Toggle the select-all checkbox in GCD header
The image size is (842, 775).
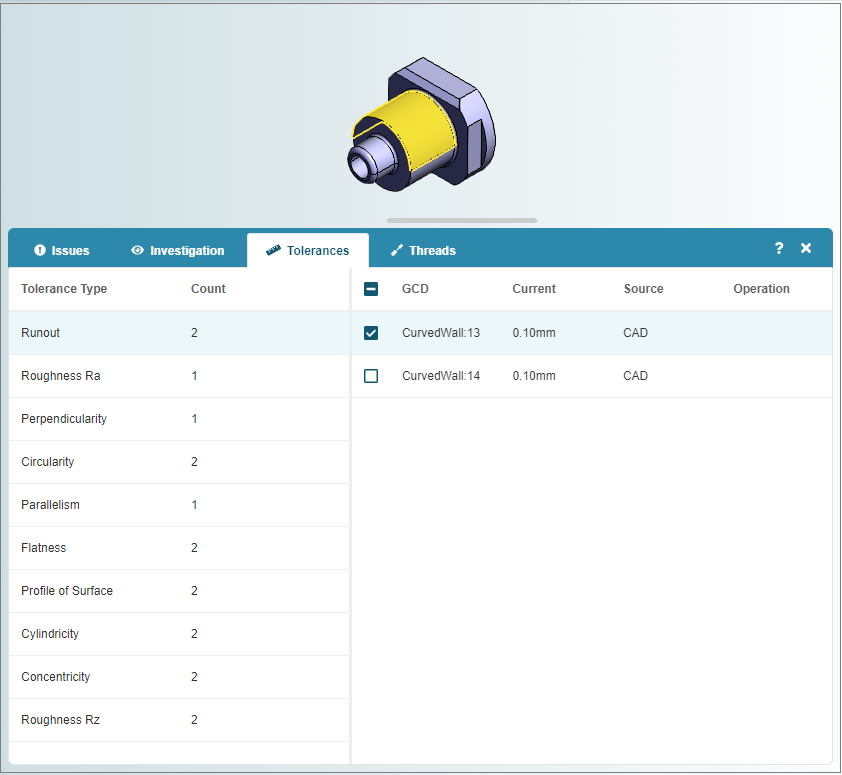pos(371,289)
